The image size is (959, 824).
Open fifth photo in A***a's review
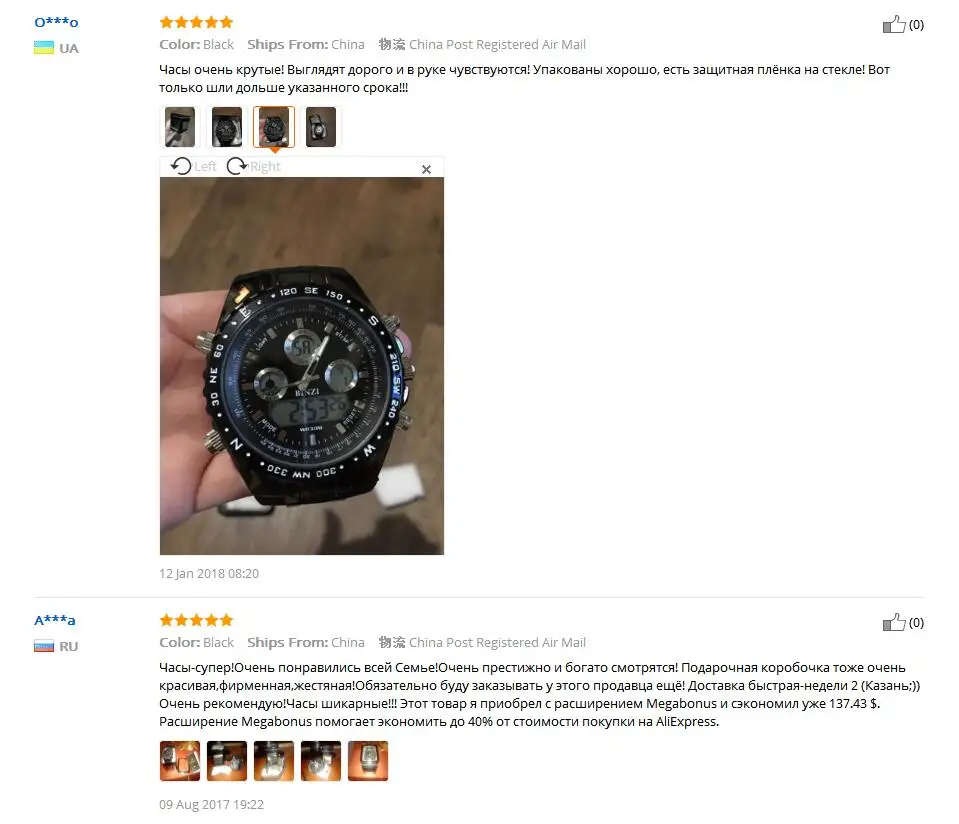coord(368,761)
